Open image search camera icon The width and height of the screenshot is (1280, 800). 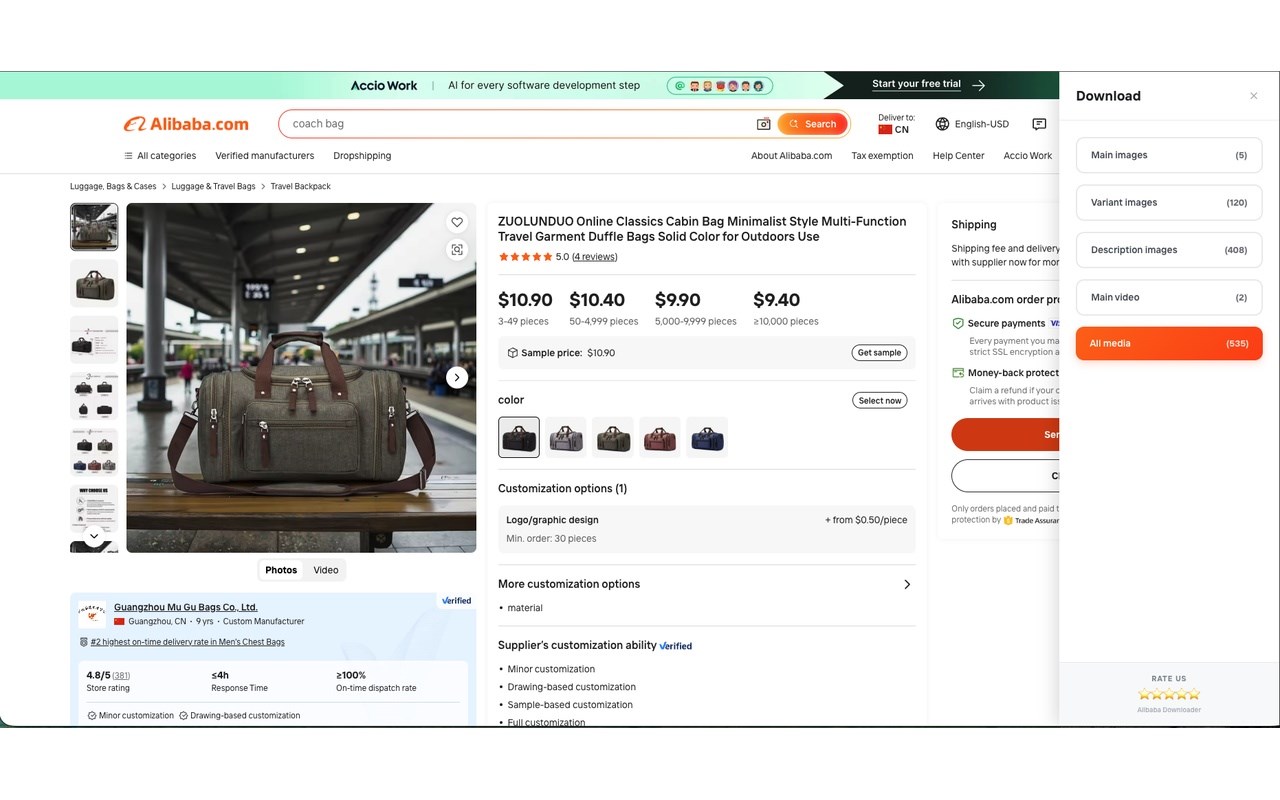tap(764, 124)
